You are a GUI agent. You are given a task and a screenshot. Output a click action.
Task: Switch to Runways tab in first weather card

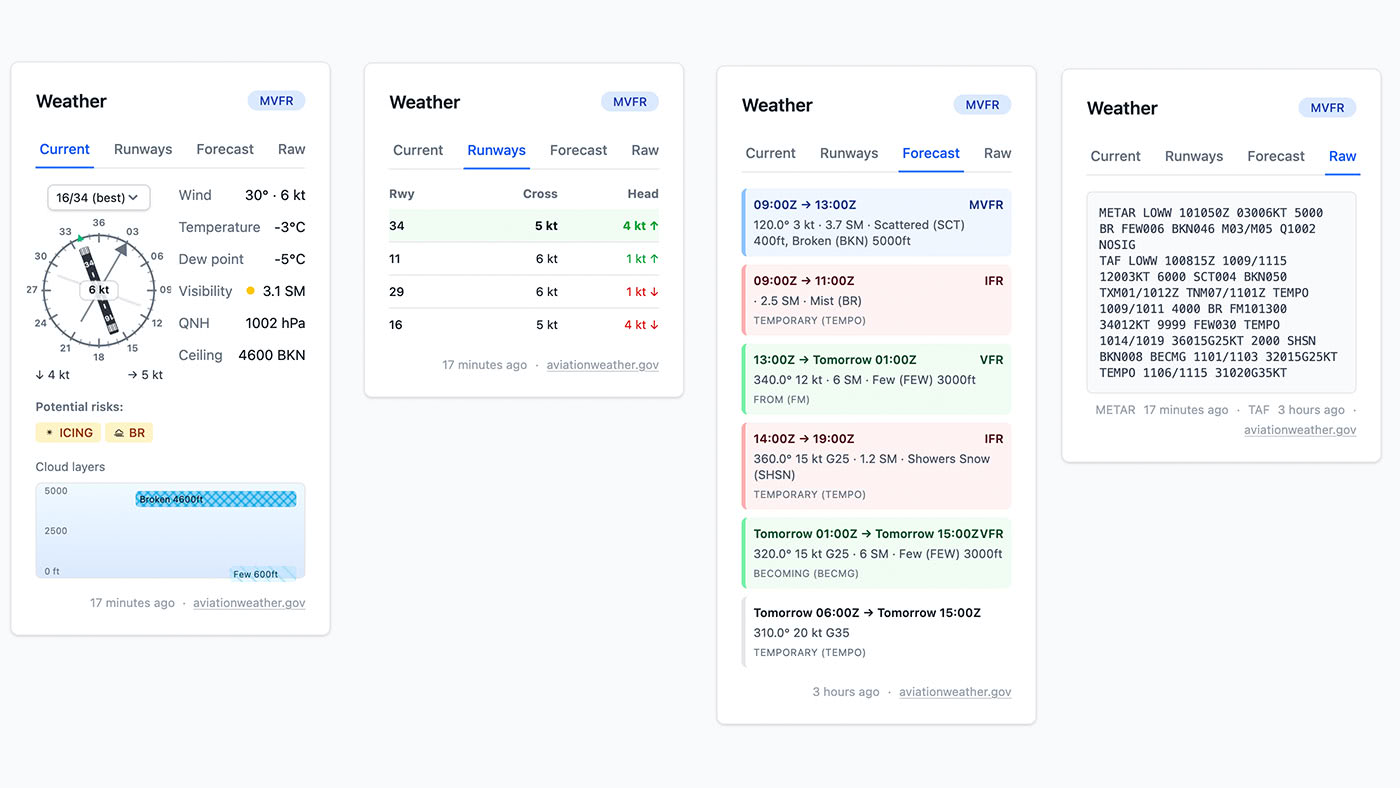pyautogui.click(x=143, y=149)
